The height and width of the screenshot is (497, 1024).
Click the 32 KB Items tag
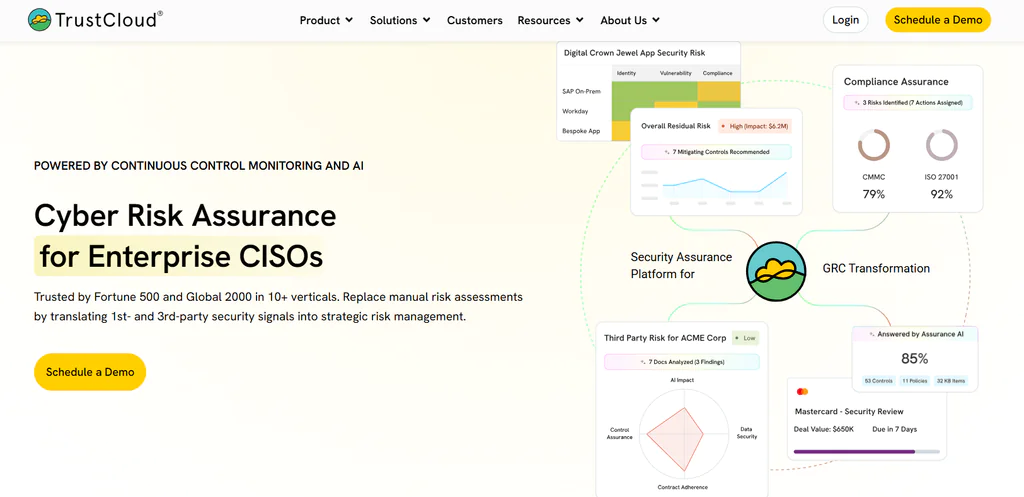click(x=951, y=381)
